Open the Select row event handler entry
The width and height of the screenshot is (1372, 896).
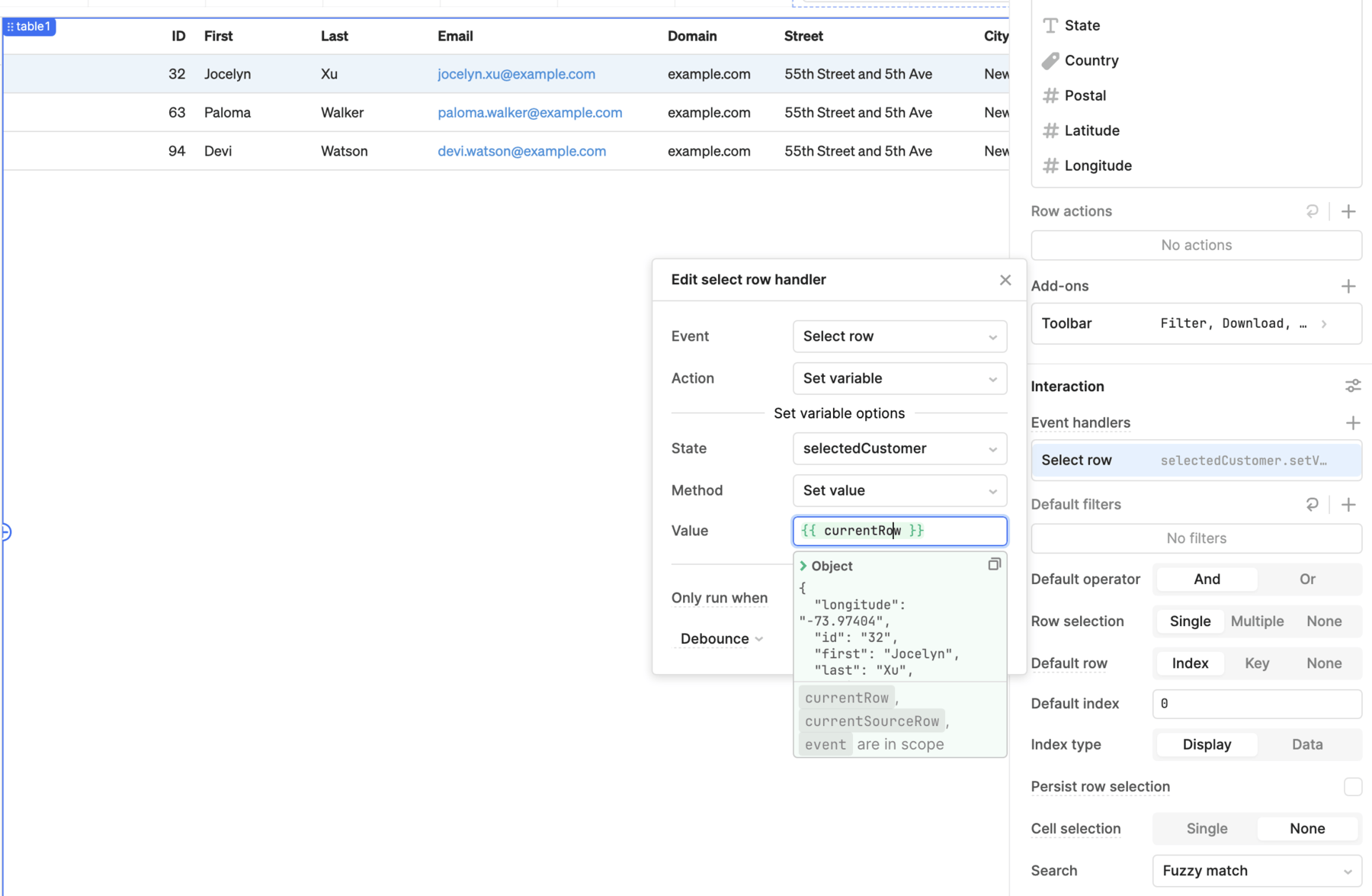(1196, 461)
